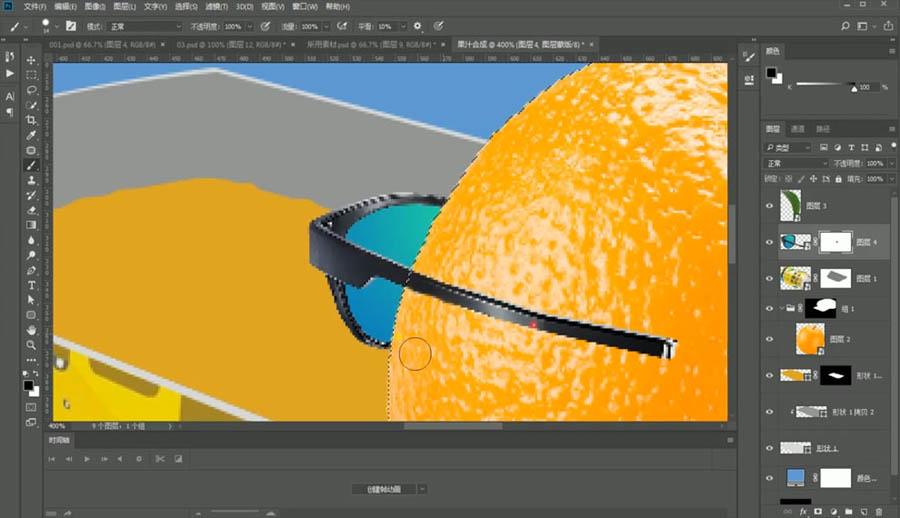Screen dimensions: 900x518
Task: Switch to the 通道 panel tab
Action: (x=798, y=129)
